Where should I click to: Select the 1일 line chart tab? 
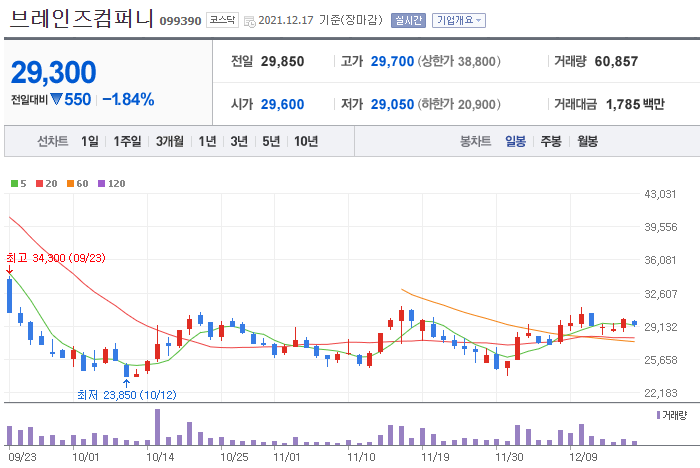[90, 142]
